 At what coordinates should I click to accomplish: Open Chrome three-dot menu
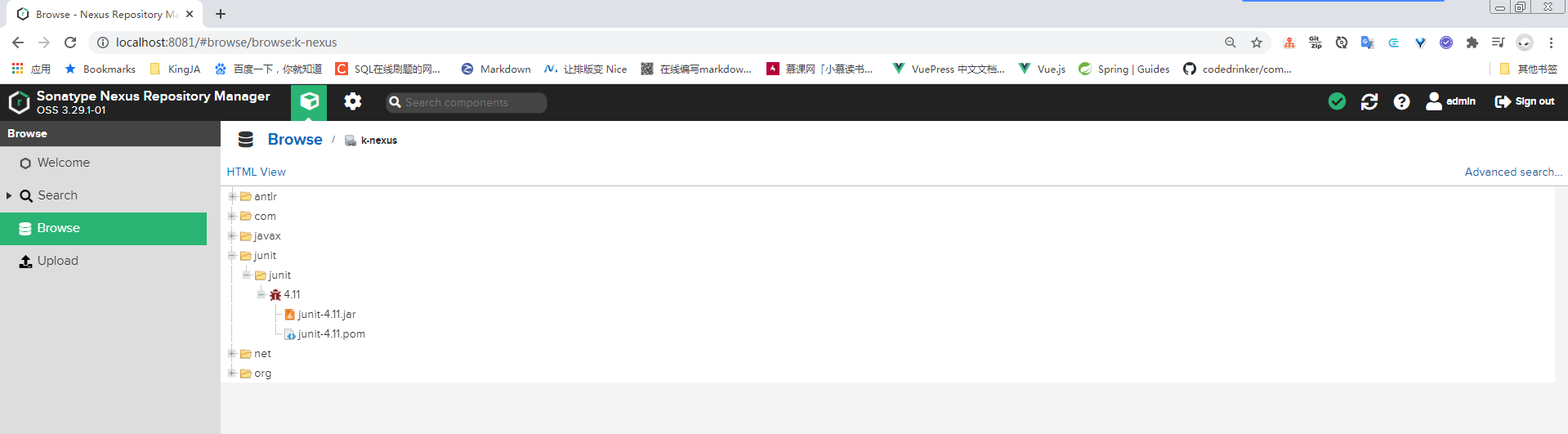pyautogui.click(x=1551, y=43)
